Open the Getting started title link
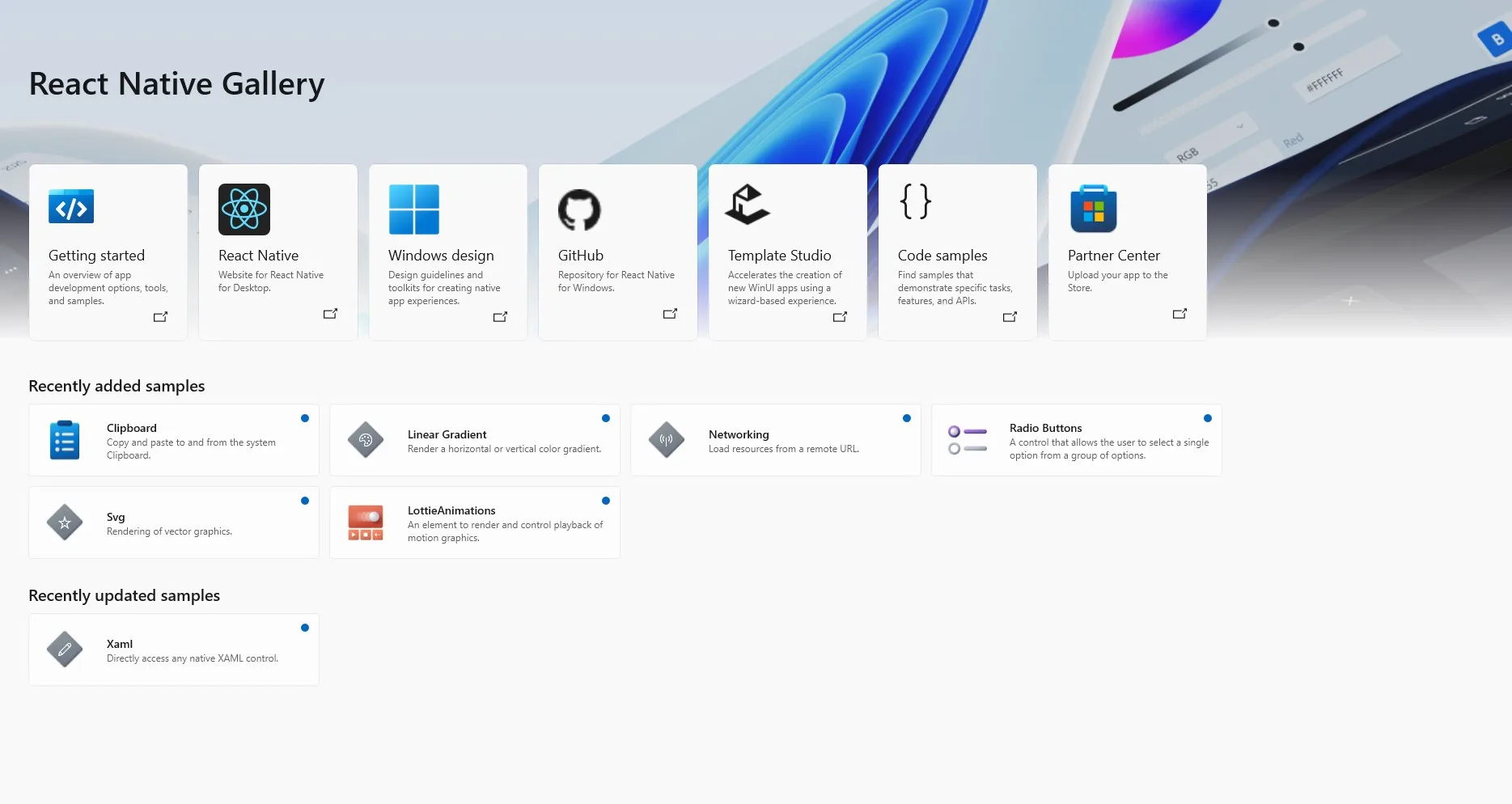The height and width of the screenshot is (804, 1512). click(x=96, y=256)
